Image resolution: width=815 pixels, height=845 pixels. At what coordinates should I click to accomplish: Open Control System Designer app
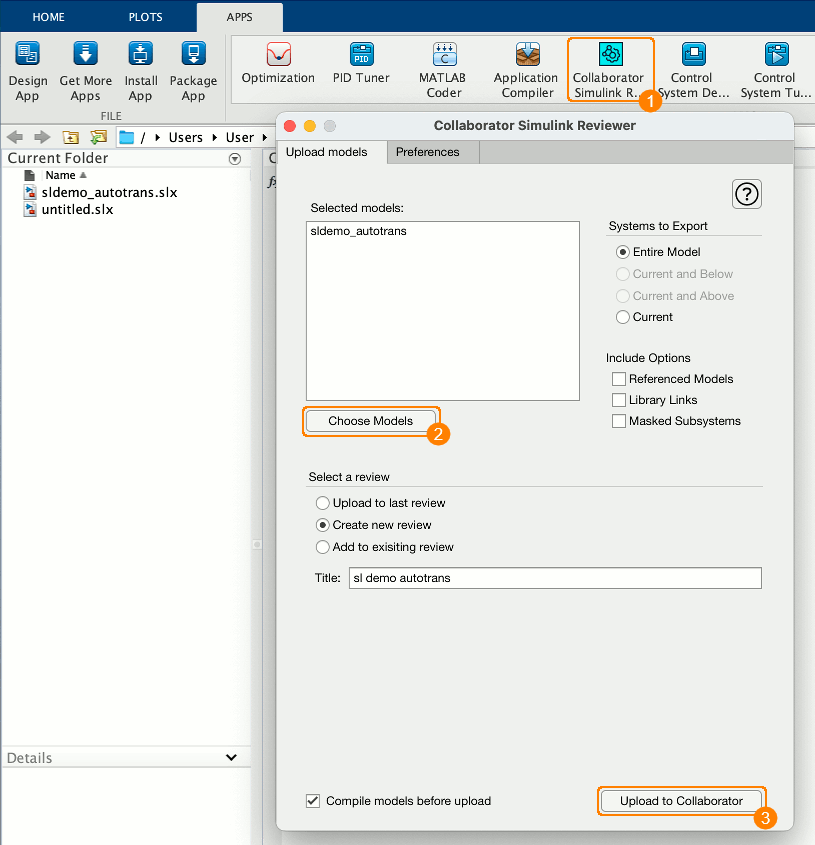coord(693,71)
